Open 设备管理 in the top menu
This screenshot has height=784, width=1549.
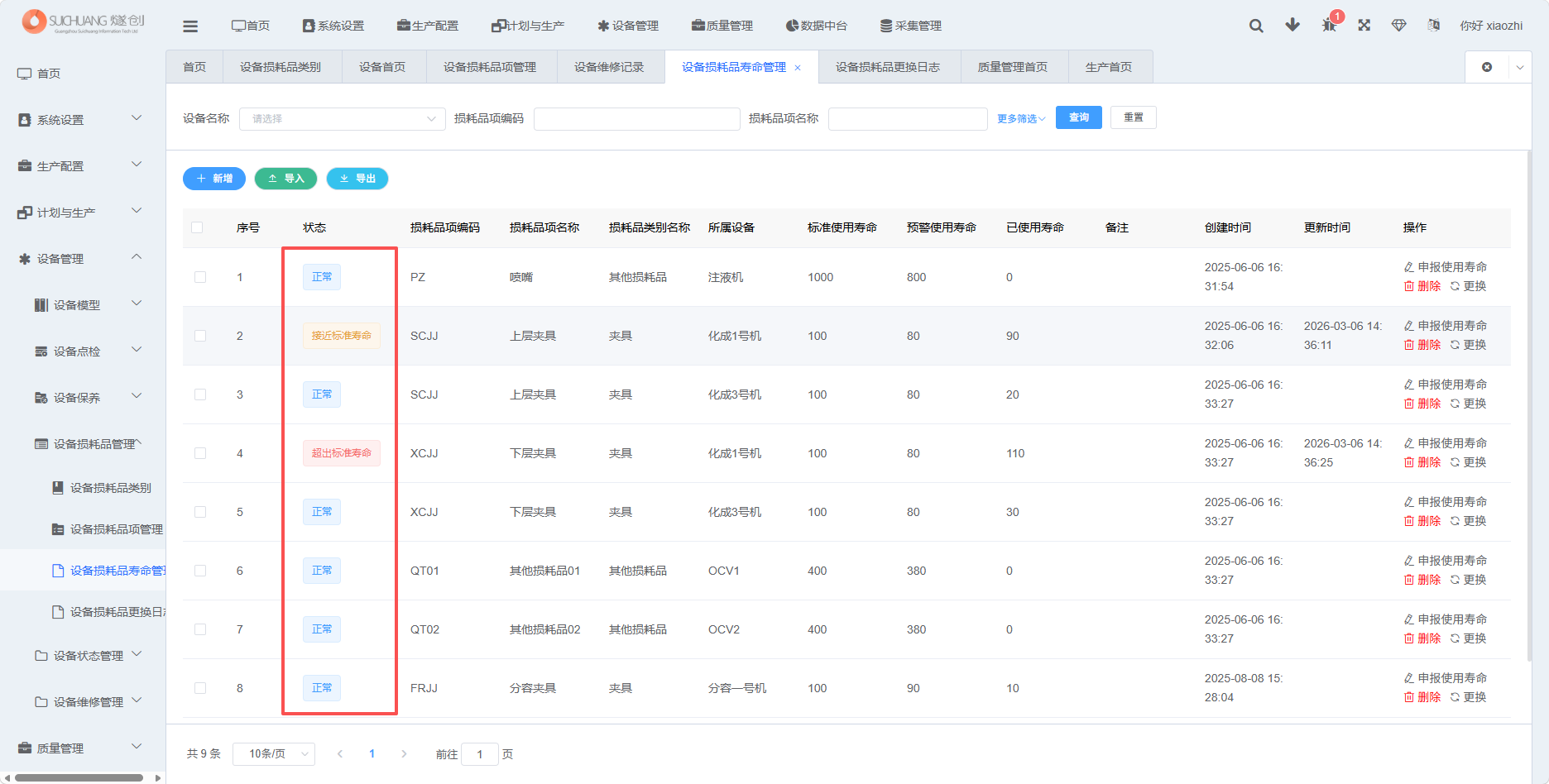coord(628,26)
